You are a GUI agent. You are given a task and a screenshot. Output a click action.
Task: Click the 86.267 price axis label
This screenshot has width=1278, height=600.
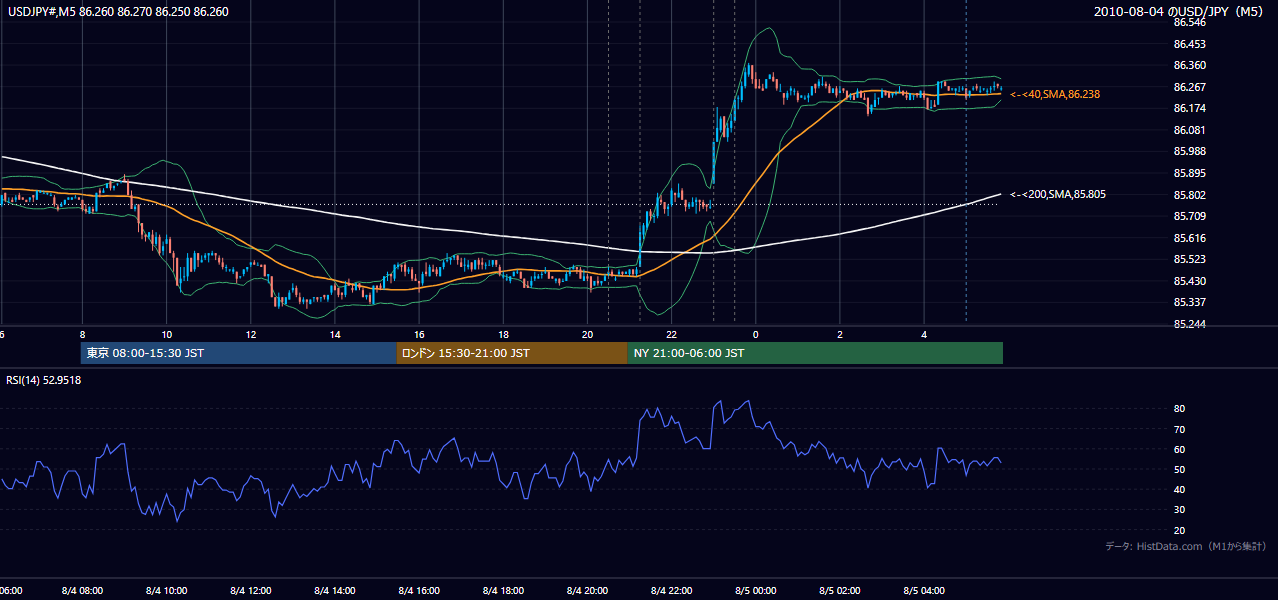click(1189, 87)
